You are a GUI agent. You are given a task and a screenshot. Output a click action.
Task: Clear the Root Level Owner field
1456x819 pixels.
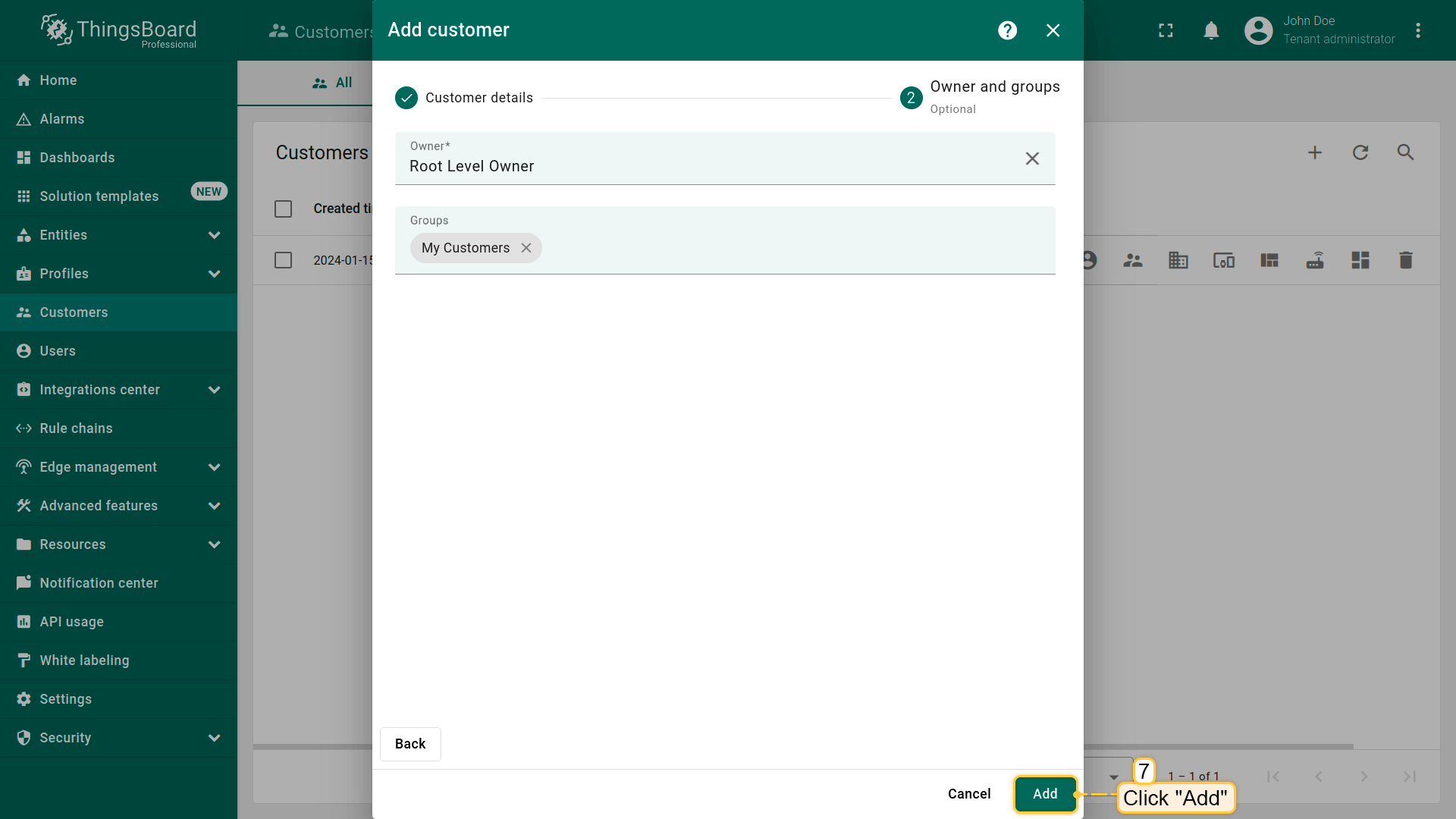(x=1032, y=158)
